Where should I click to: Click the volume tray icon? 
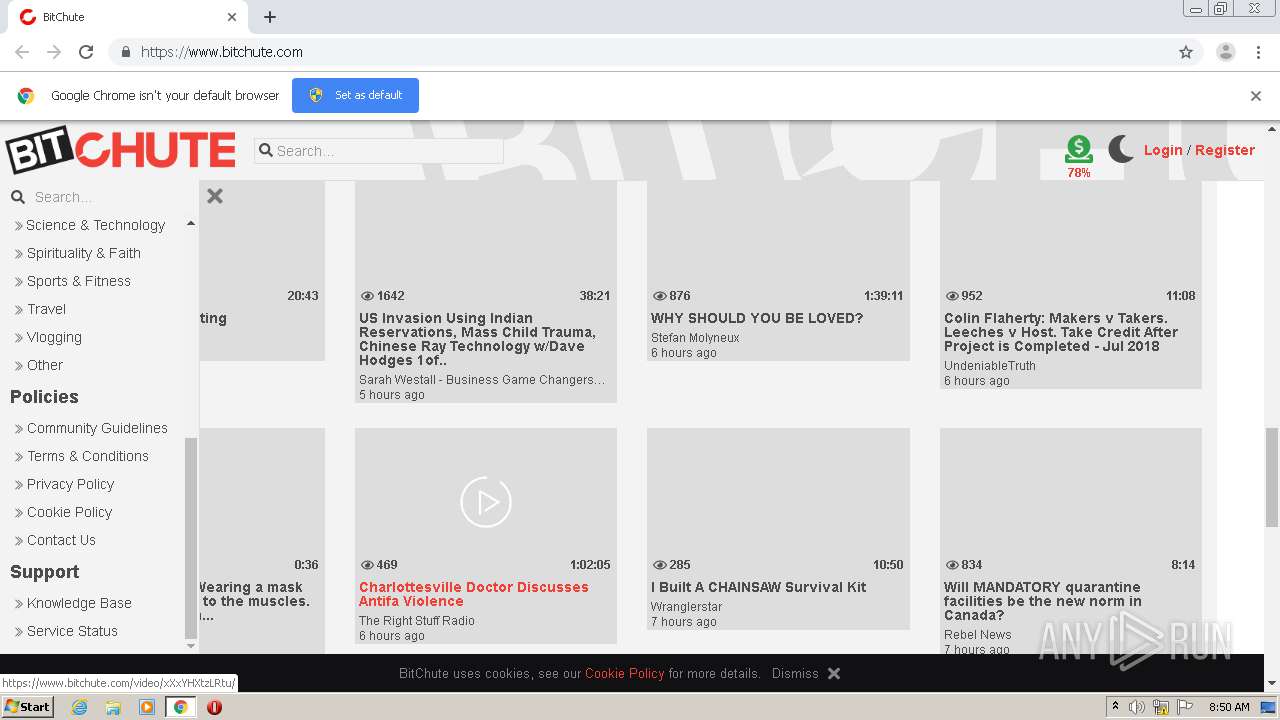[x=1137, y=707]
